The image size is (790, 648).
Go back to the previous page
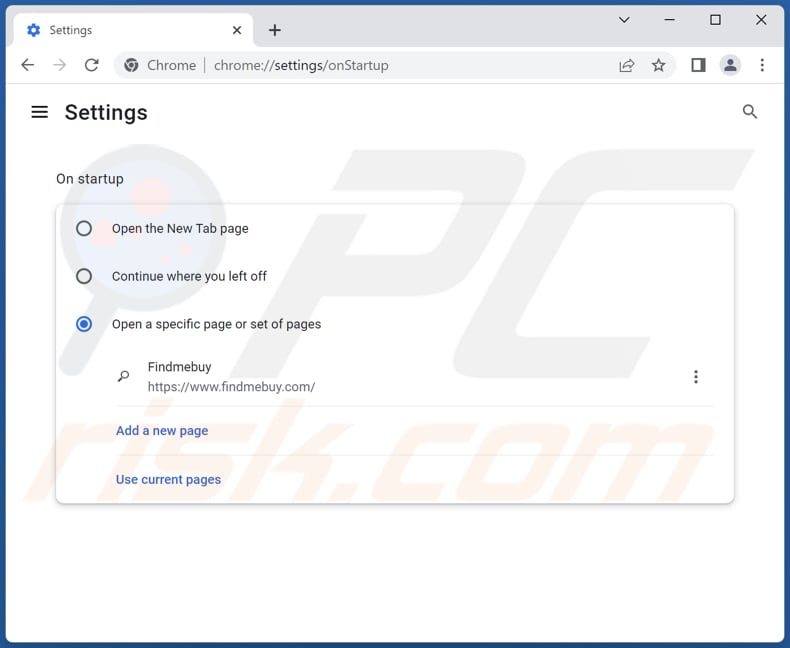28,65
